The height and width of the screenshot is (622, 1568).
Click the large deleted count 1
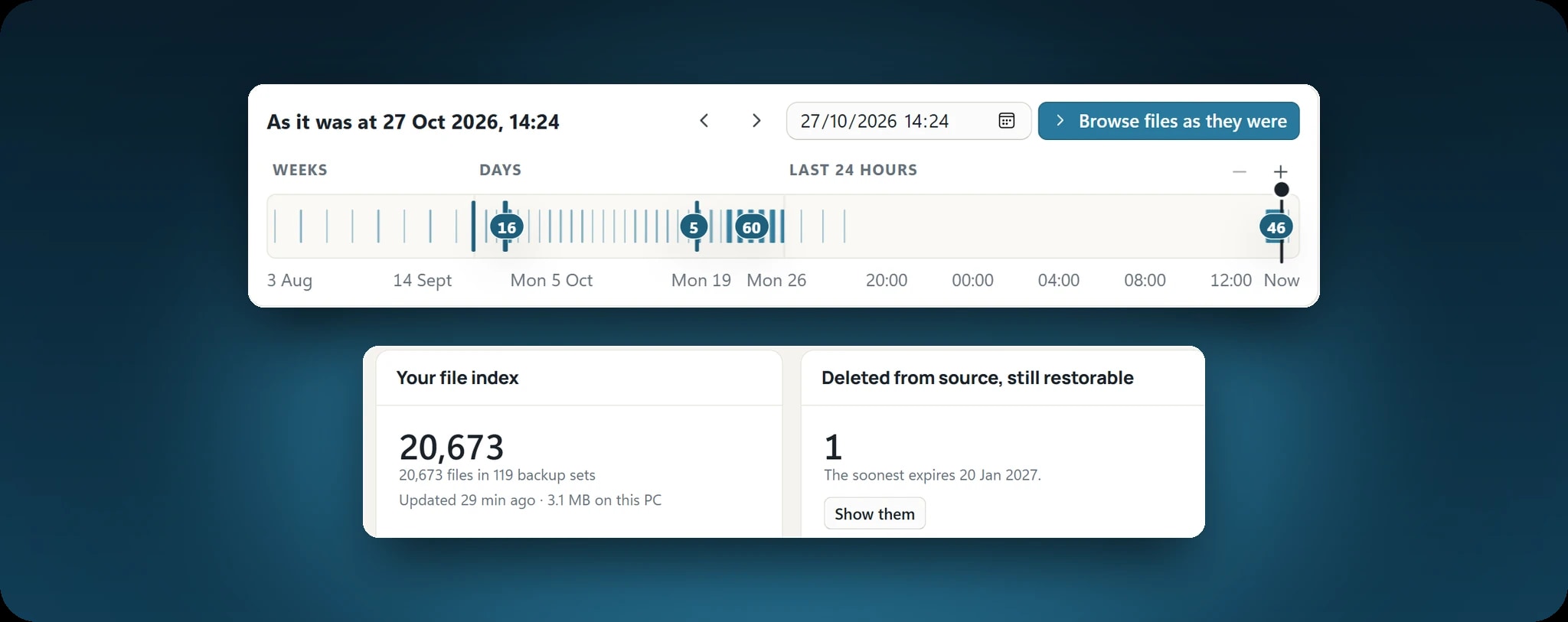[x=833, y=447]
